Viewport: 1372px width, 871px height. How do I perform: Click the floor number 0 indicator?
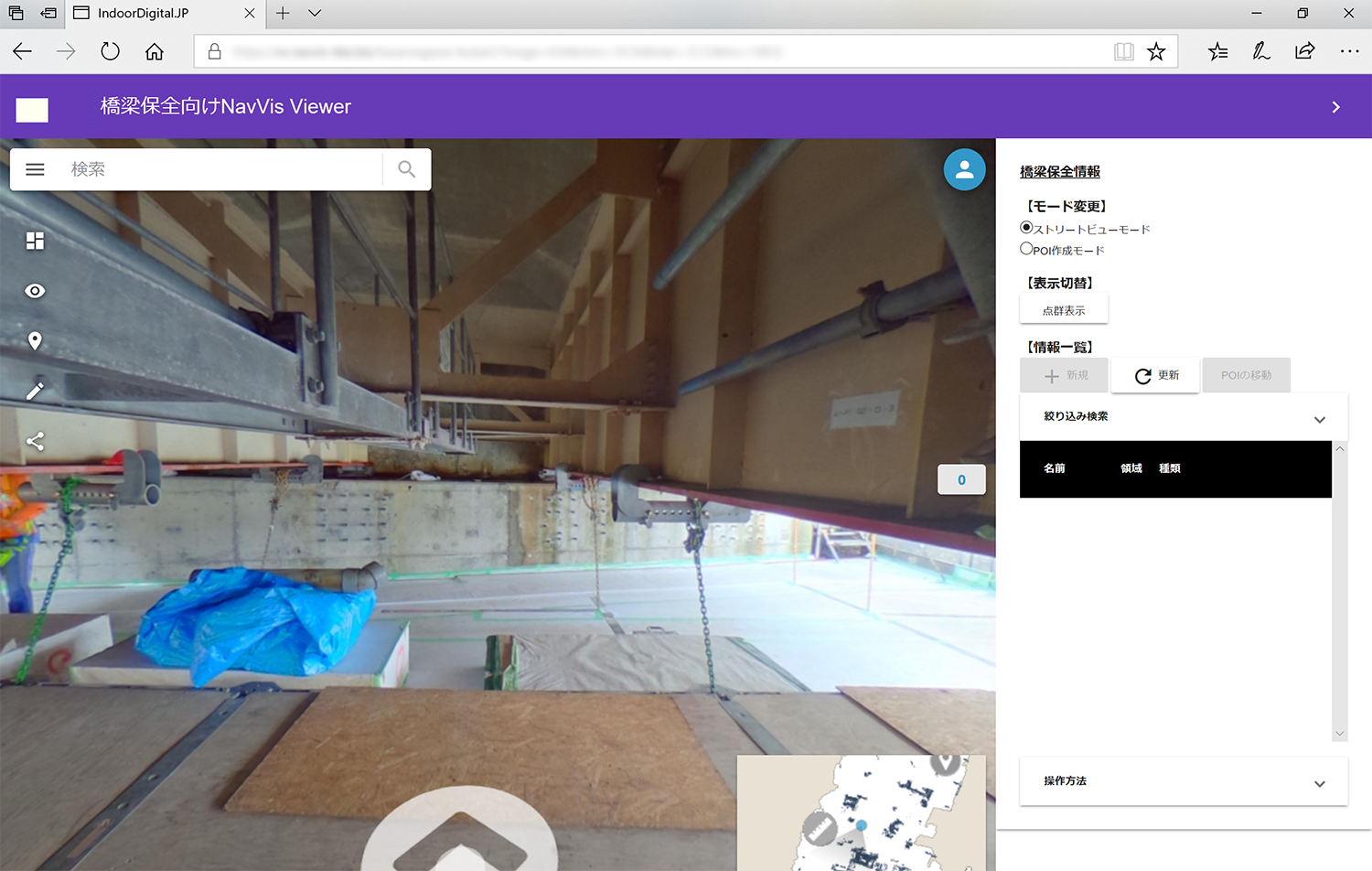pyautogui.click(x=961, y=479)
